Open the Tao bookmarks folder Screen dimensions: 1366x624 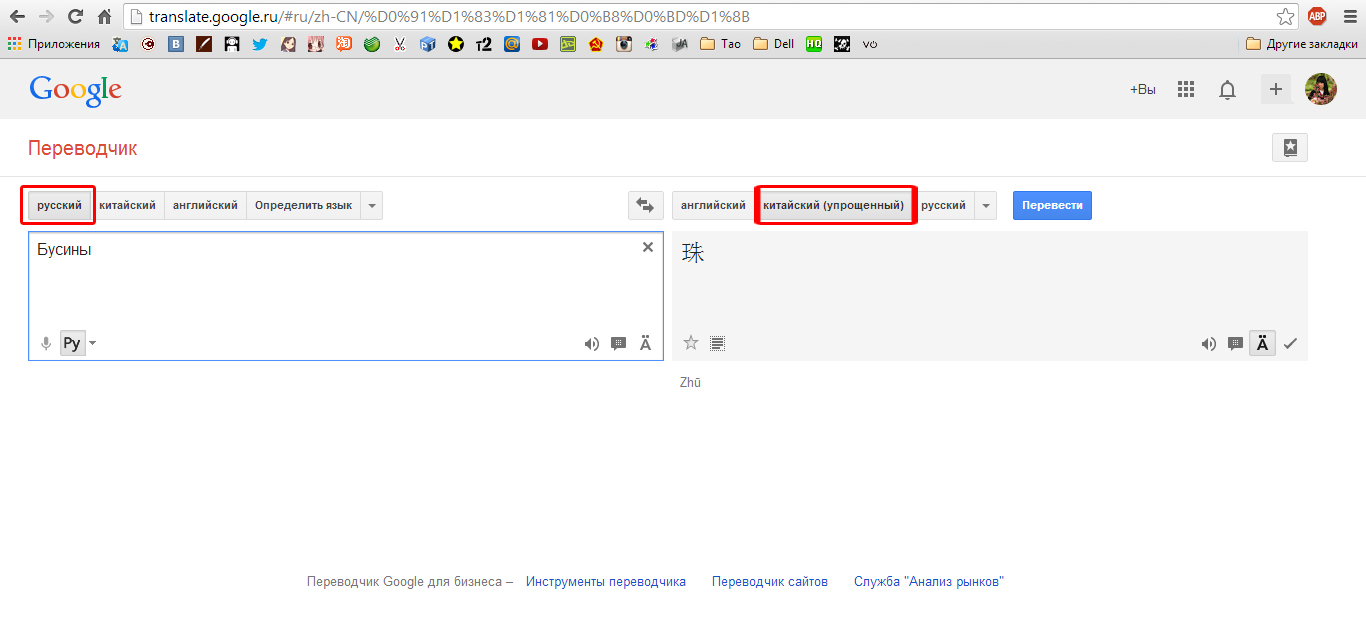721,44
